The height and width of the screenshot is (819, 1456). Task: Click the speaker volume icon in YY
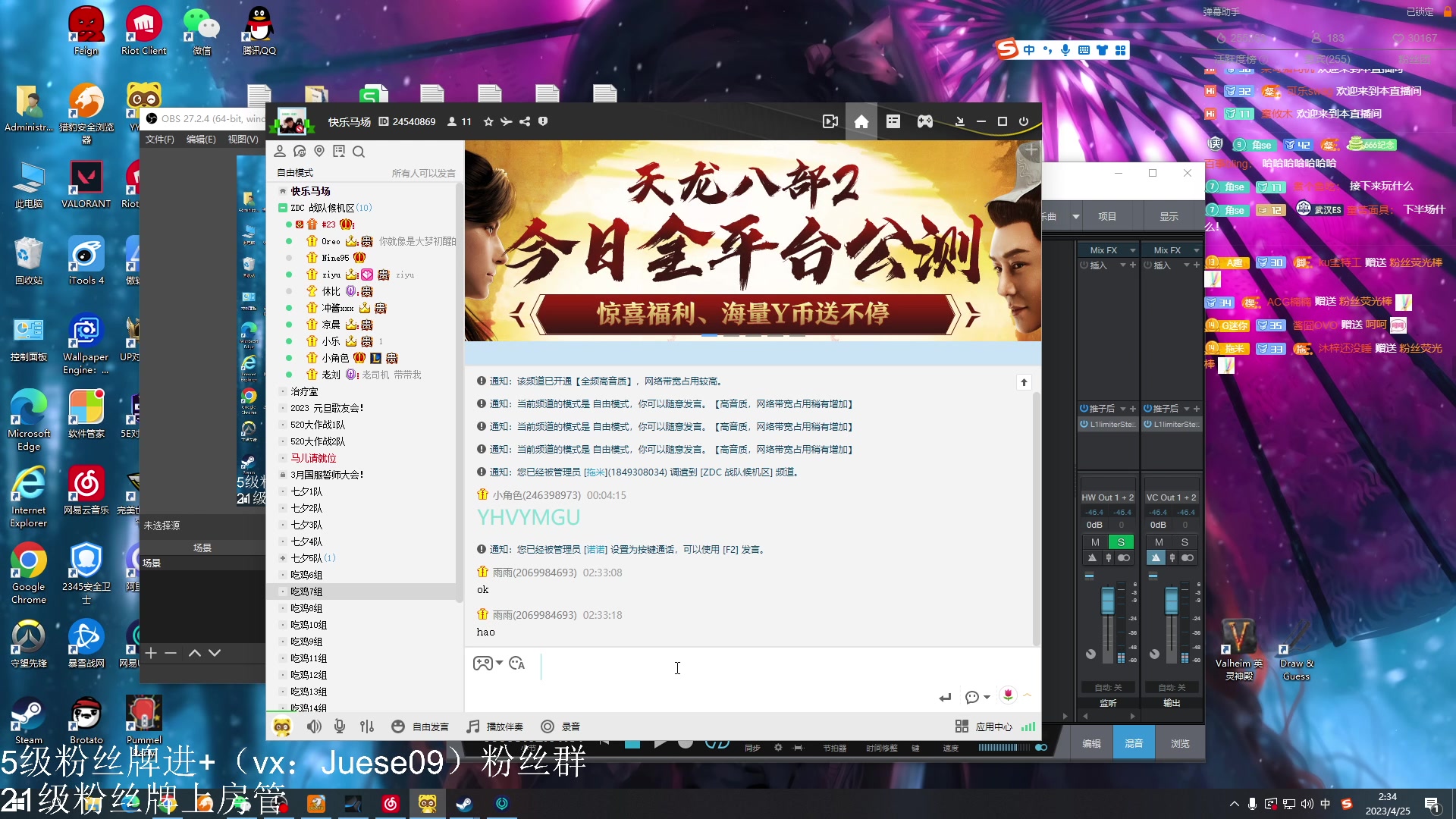[314, 726]
